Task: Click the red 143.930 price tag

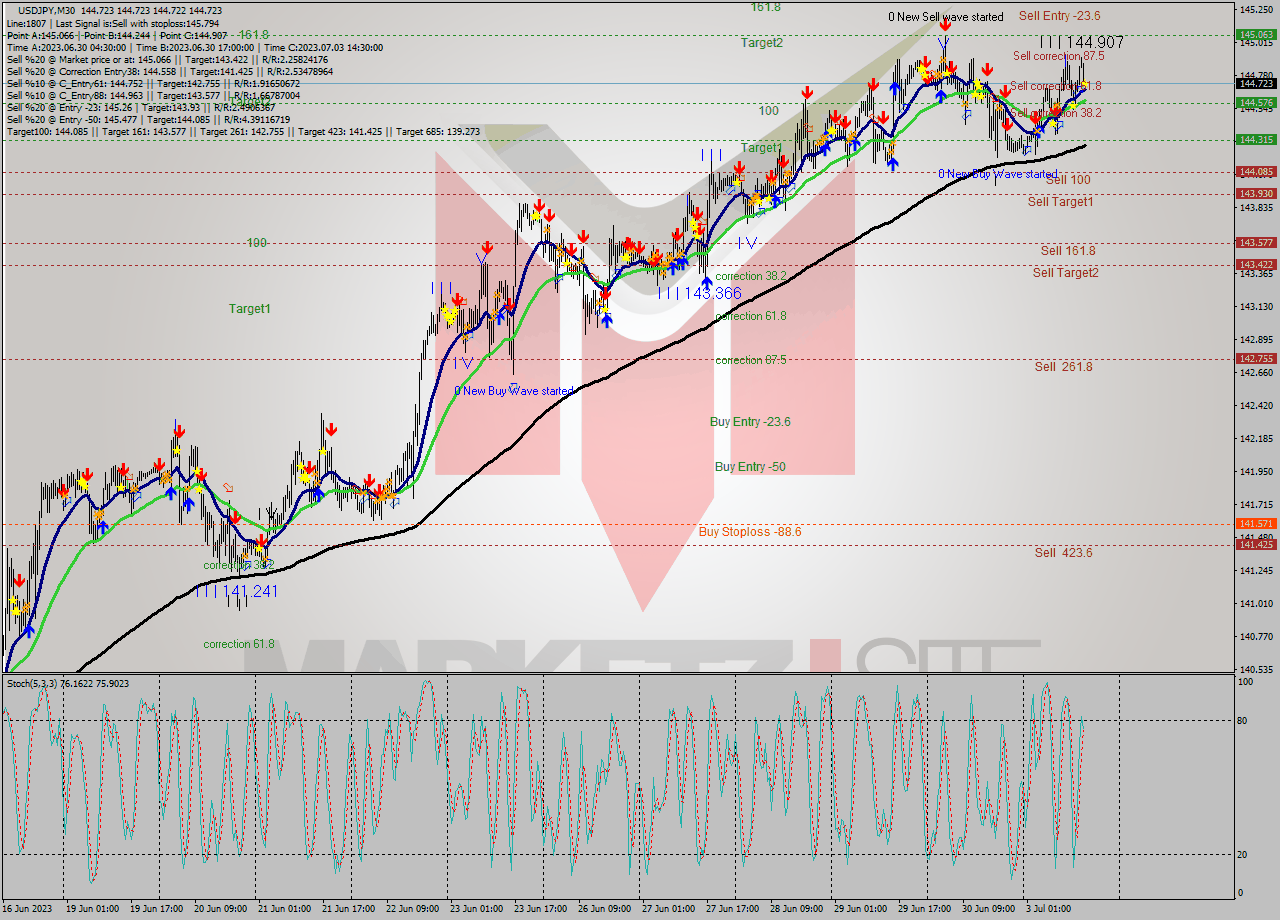Action: (1256, 193)
